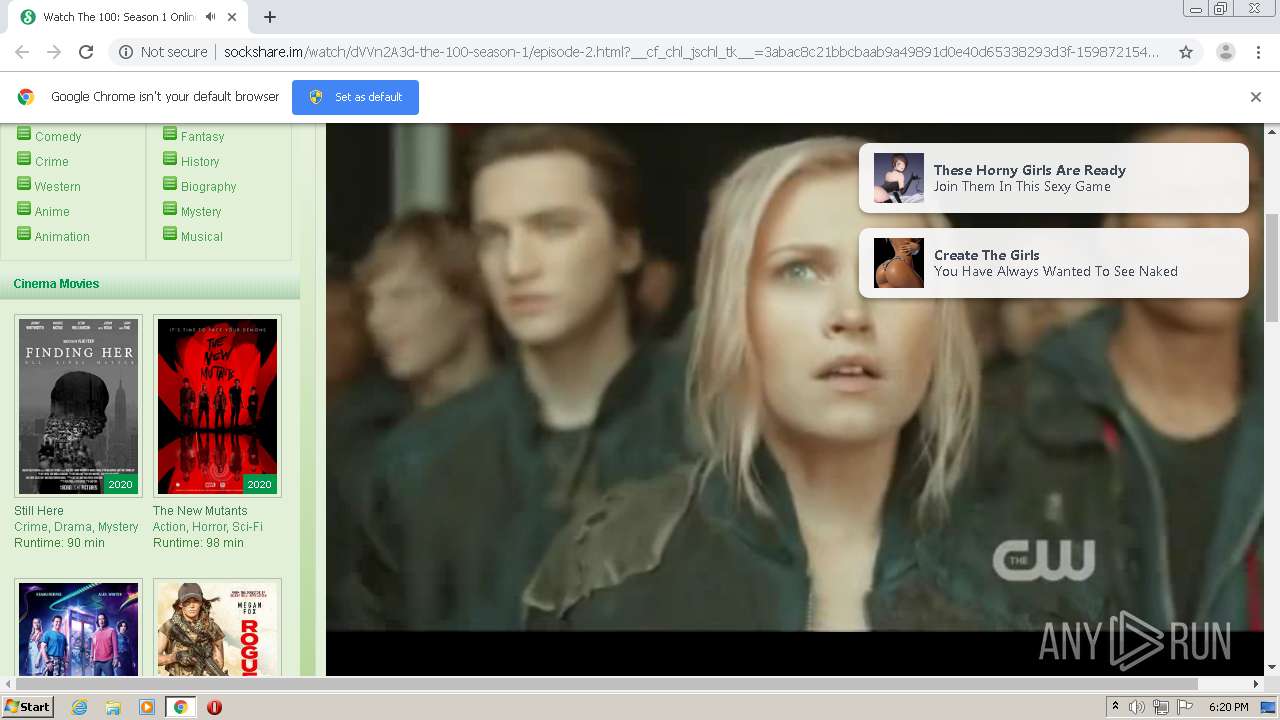Reload the page with the refresh icon

pyautogui.click(x=86, y=52)
